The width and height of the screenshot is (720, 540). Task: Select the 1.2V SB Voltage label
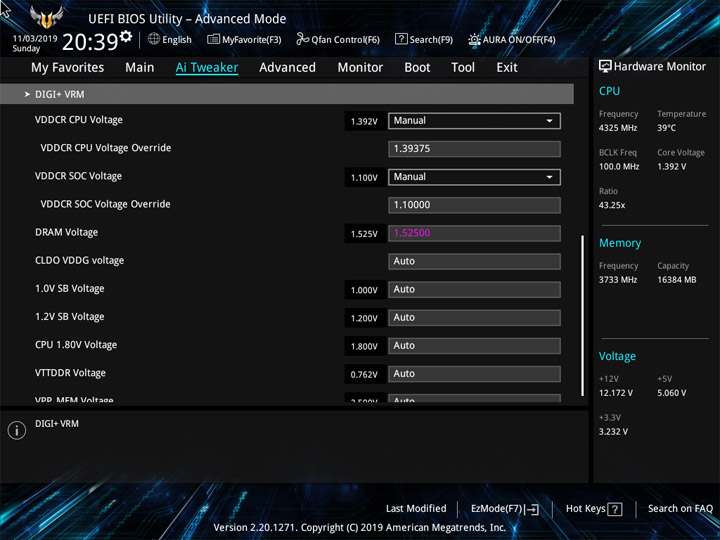click(70, 317)
